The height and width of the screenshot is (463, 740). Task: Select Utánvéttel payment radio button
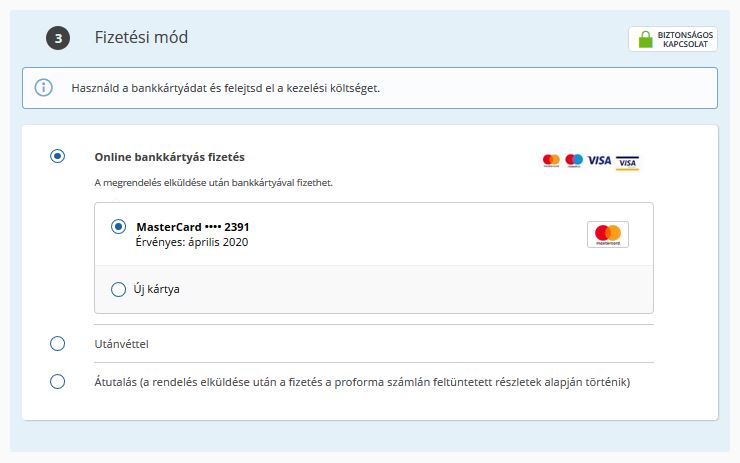58,343
